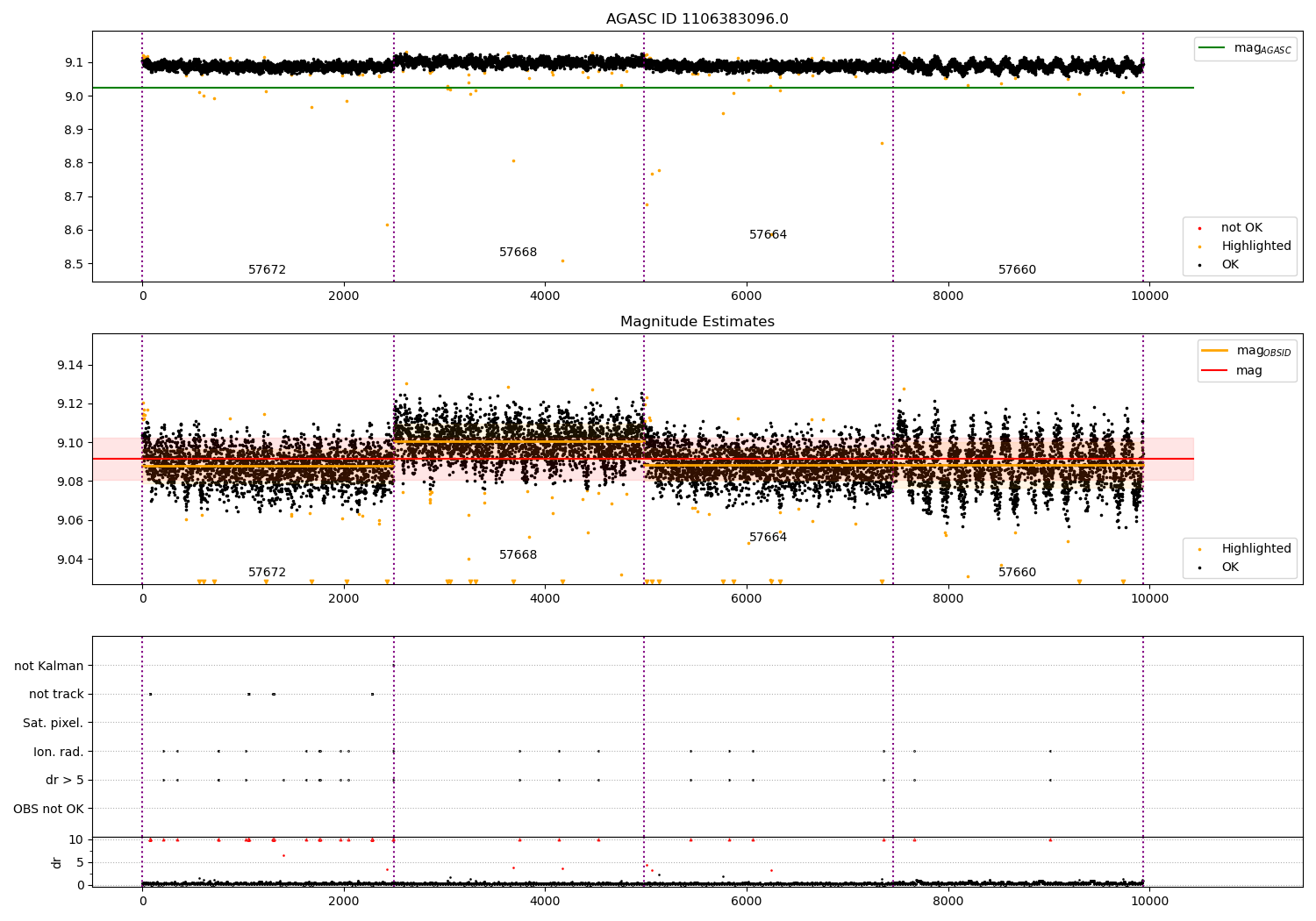Viewport: 1316px width, 921px height.
Task: Click obsid label 57672 in the Magnitude Estimates plot
Action: coord(267,573)
